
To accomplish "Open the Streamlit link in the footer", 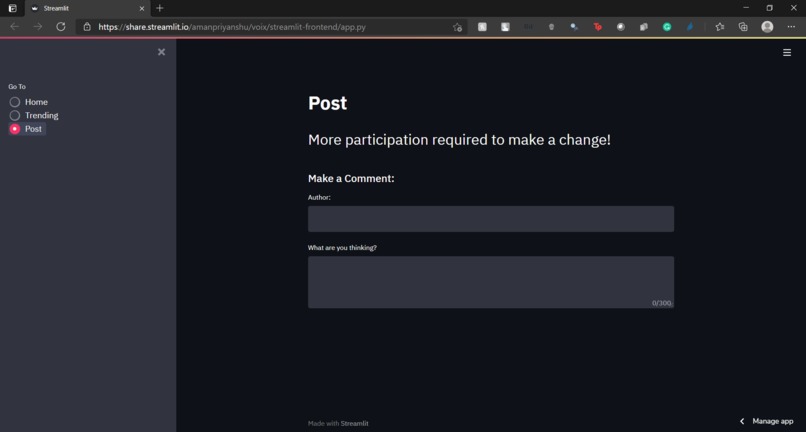I will pyautogui.click(x=355, y=423).
